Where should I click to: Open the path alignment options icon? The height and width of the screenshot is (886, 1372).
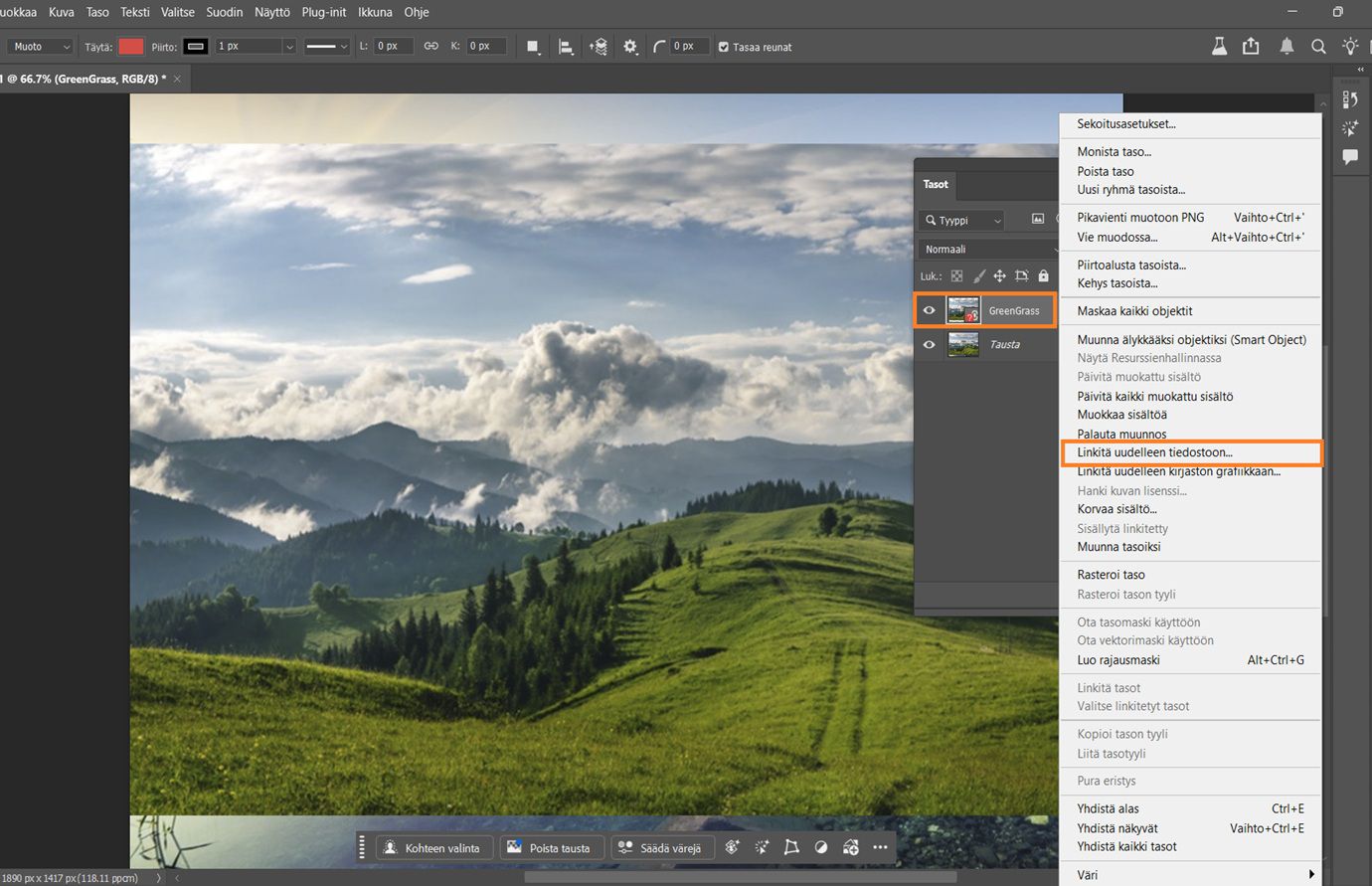[566, 47]
